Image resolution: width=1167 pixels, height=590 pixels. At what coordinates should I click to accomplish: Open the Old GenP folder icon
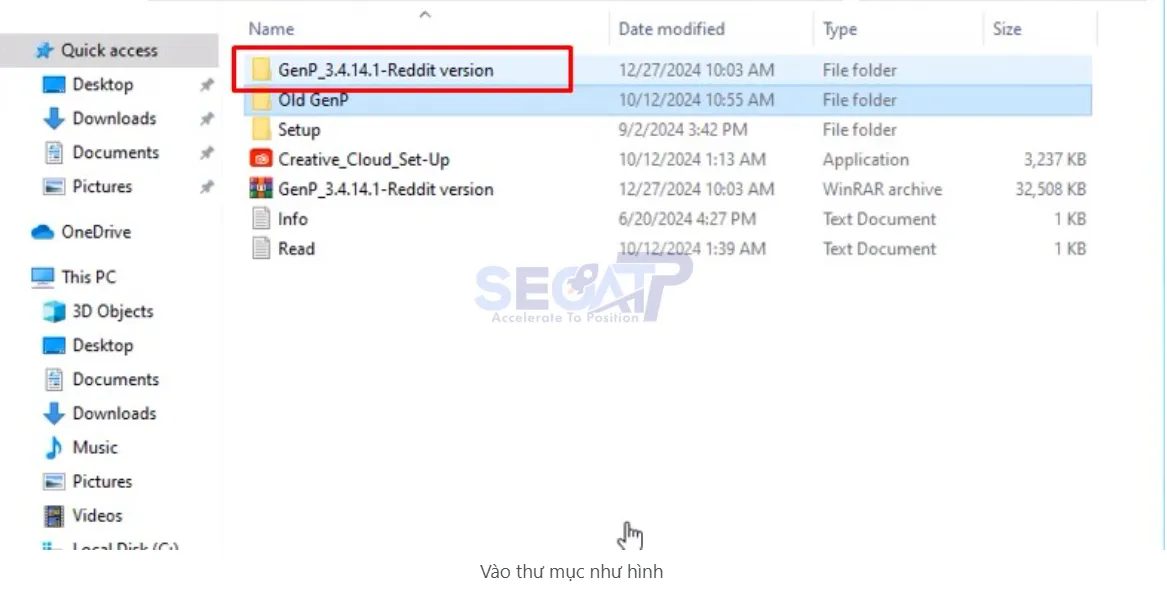click(x=261, y=100)
